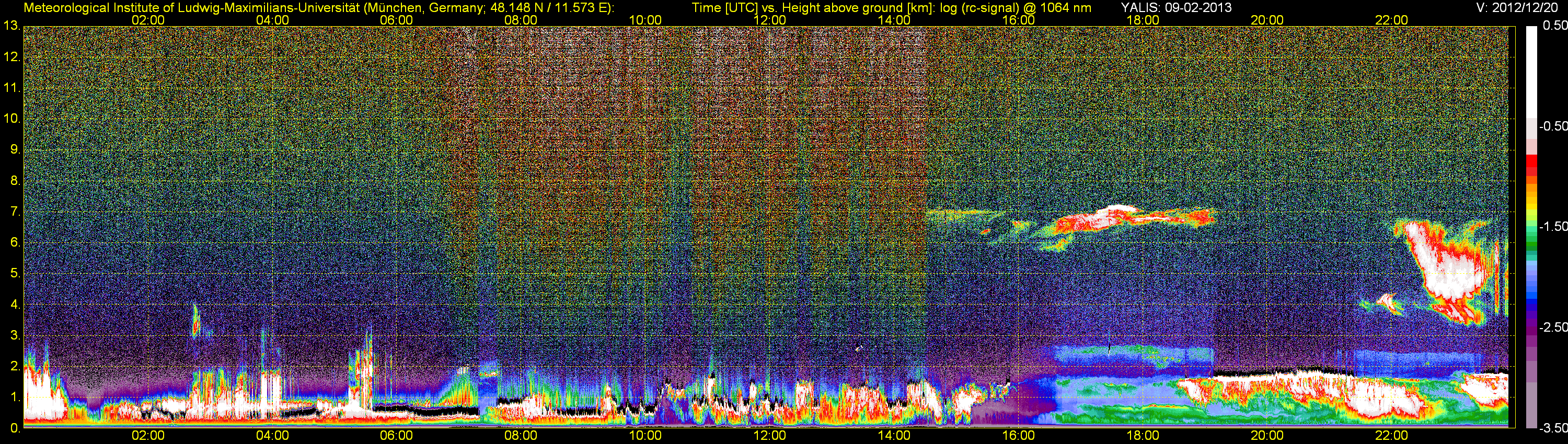This screenshot has width=1568, height=444.
Task: Select 10:00 on the bottom time axis
Action: pos(645,436)
